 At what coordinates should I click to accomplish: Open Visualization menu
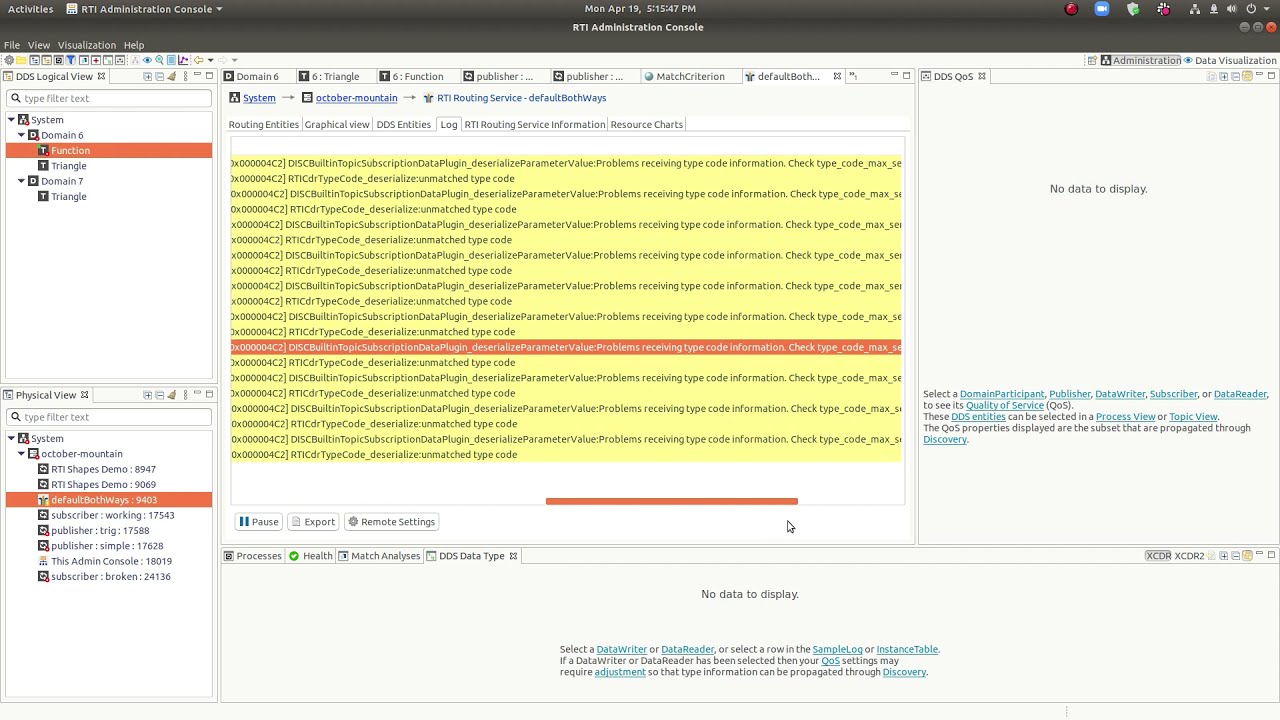click(87, 45)
